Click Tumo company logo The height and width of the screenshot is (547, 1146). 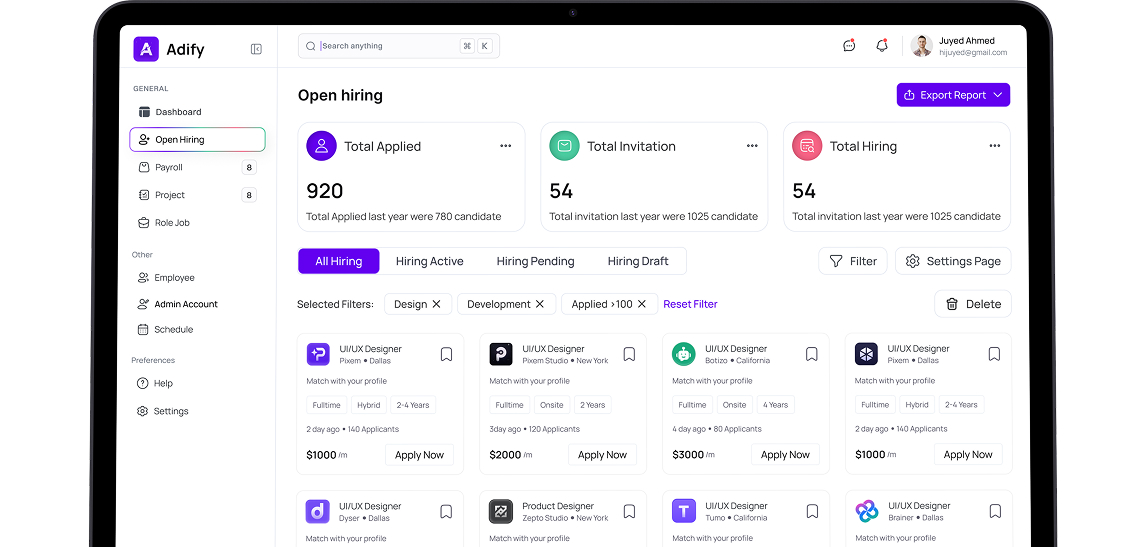point(684,511)
